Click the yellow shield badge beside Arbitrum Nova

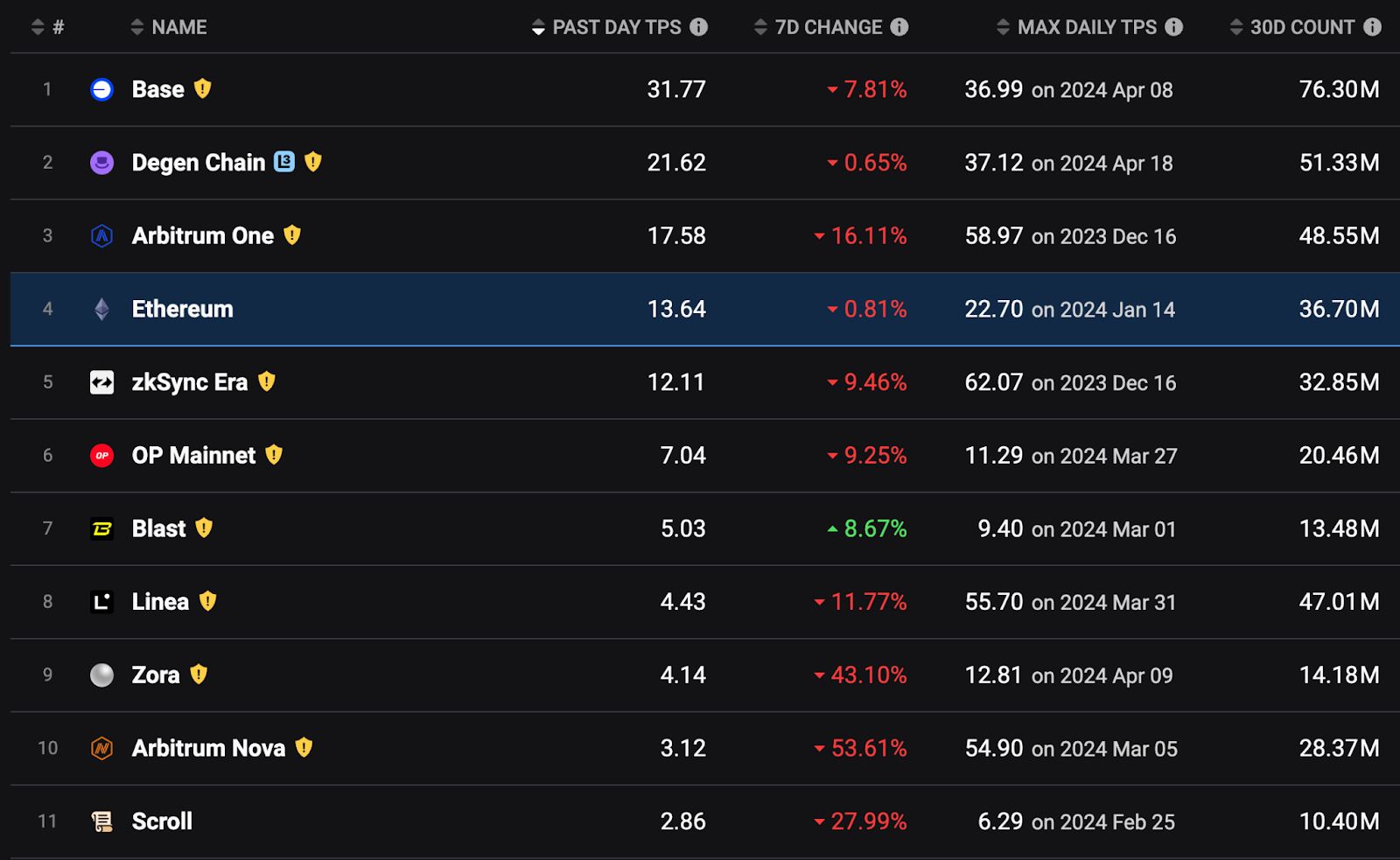(x=304, y=747)
